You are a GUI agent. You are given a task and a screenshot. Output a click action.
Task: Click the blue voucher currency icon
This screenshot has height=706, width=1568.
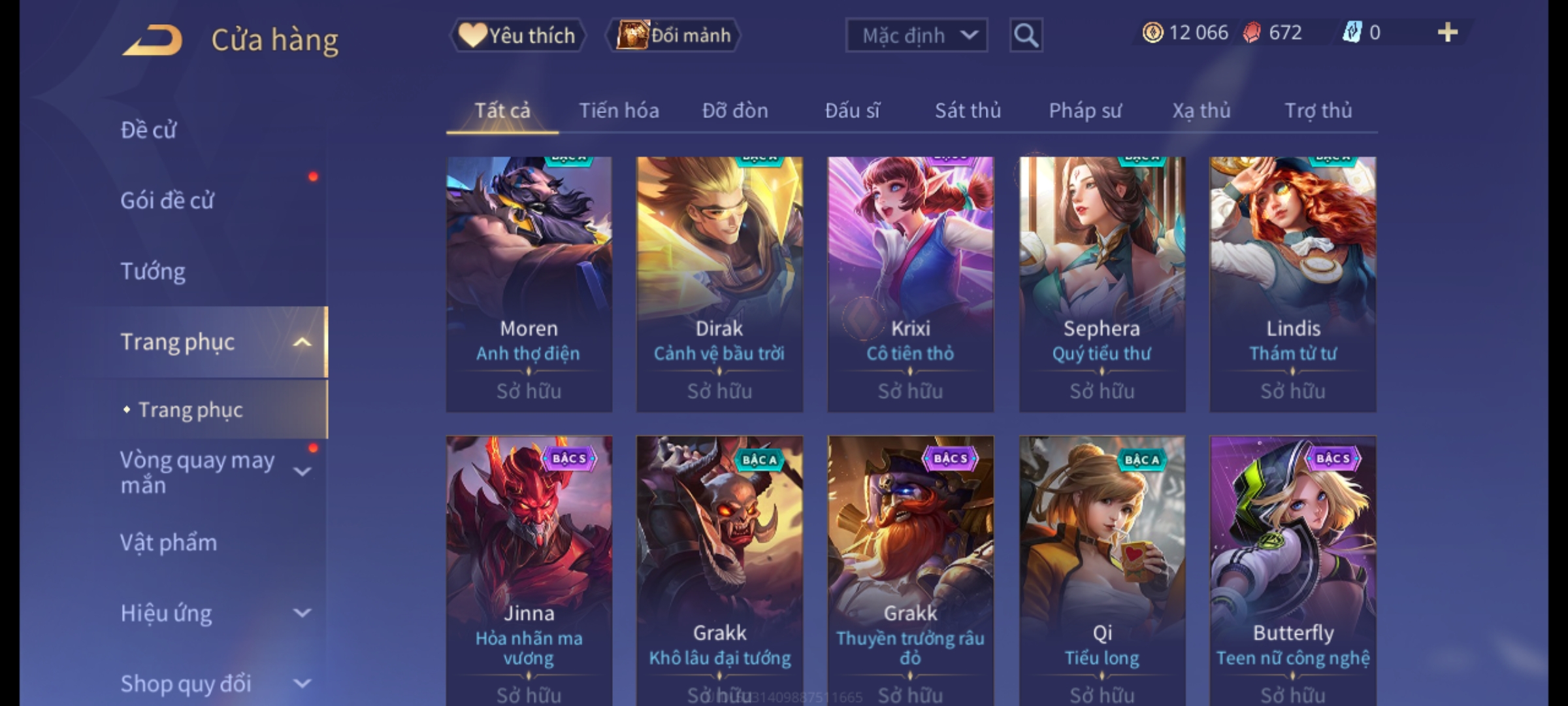pos(1352,33)
